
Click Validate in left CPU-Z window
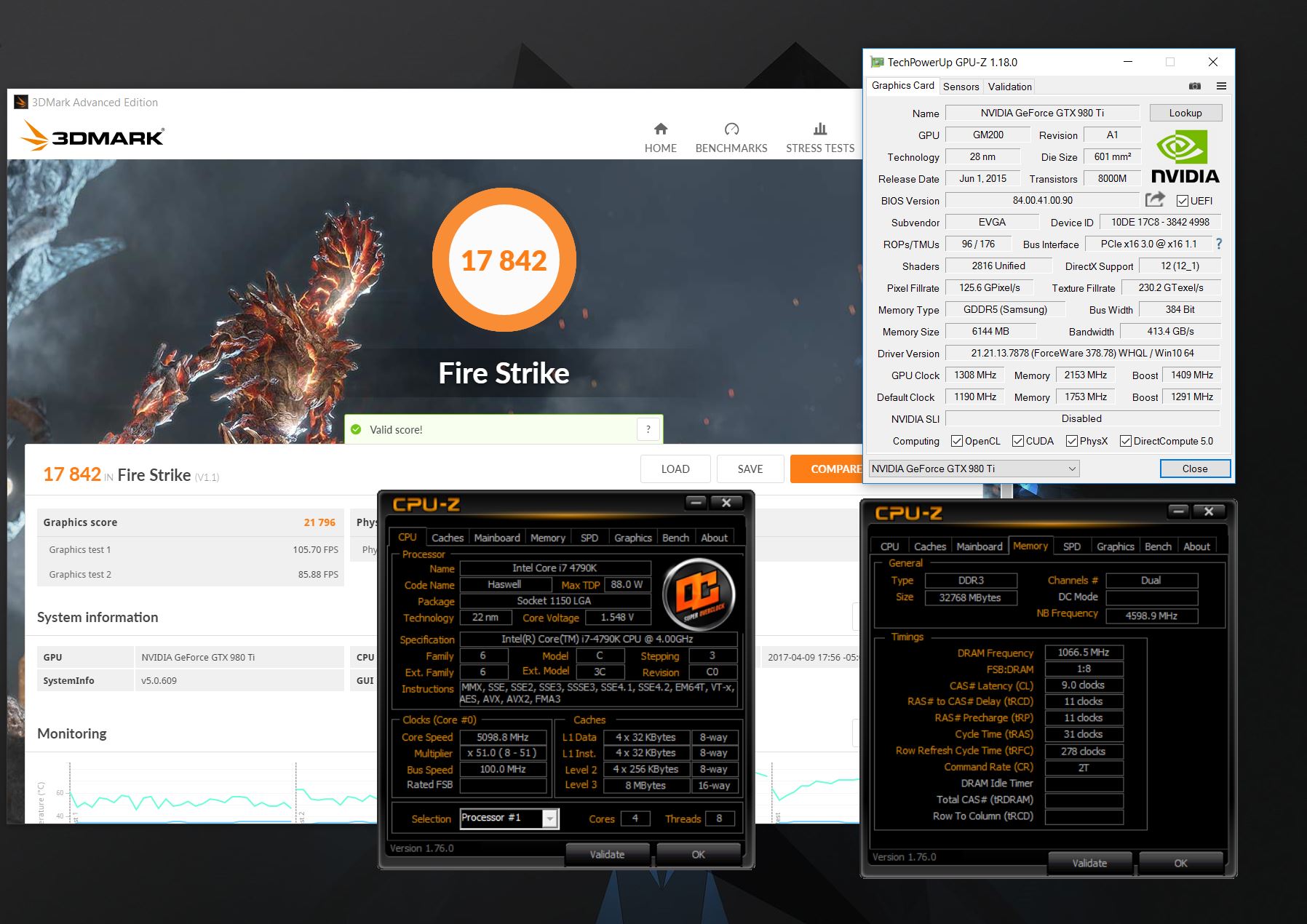[607, 854]
